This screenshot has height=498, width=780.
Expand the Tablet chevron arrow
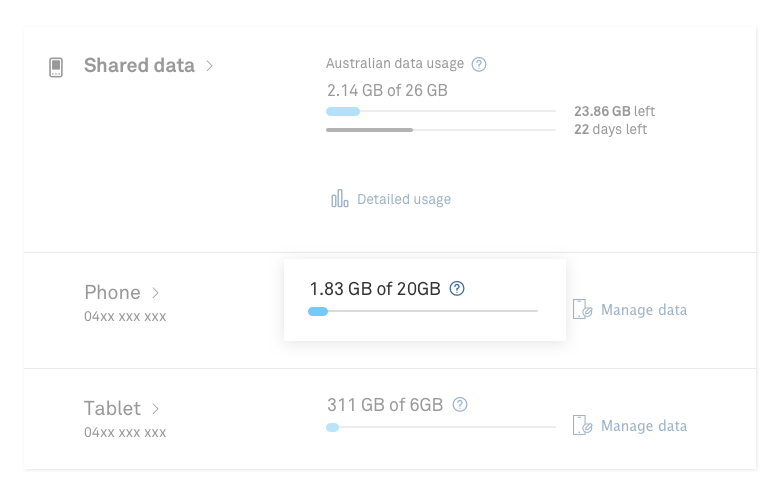pos(156,409)
